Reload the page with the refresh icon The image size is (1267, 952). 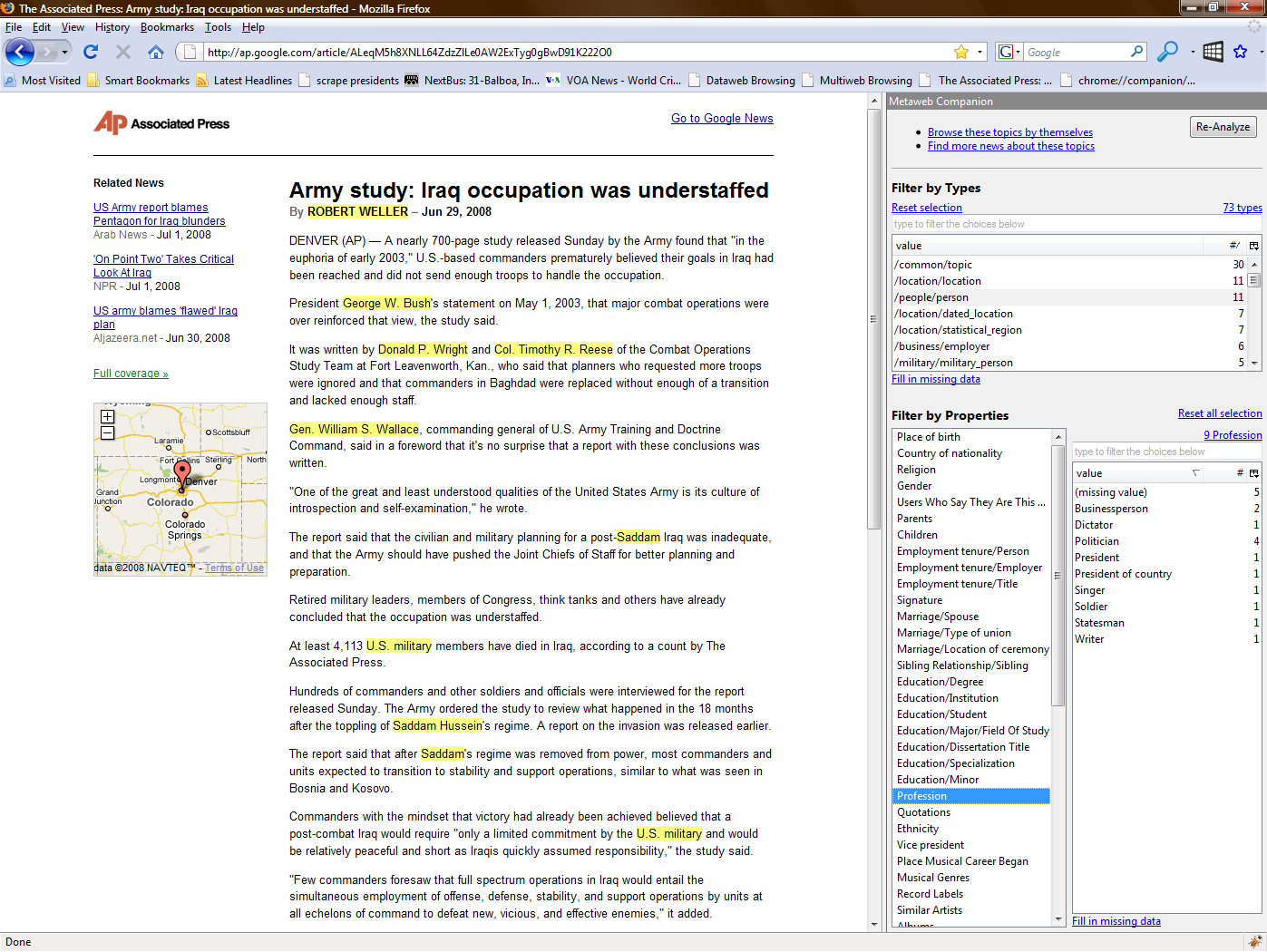(x=91, y=52)
